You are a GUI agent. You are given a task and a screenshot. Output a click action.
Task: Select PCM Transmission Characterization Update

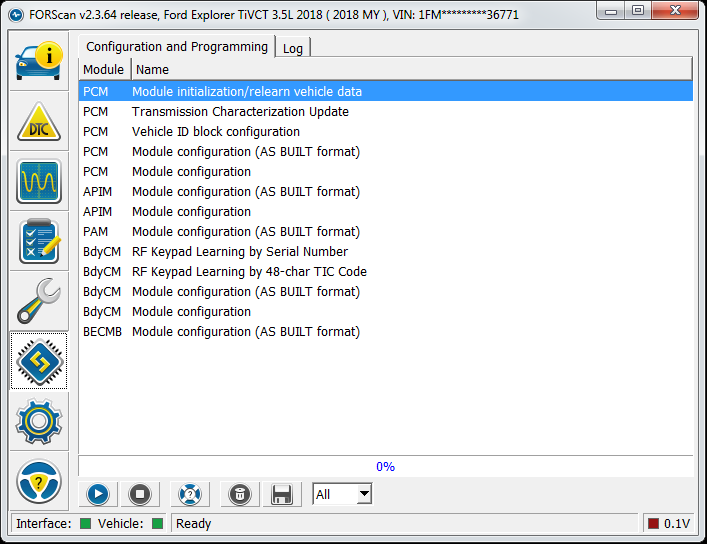[x=386, y=111]
